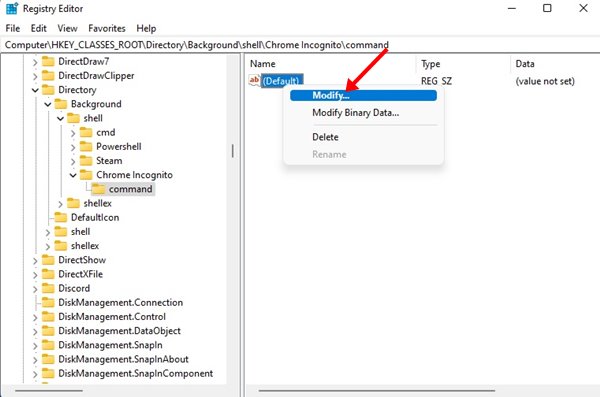Click the Powershell folder icon

click(x=86, y=146)
